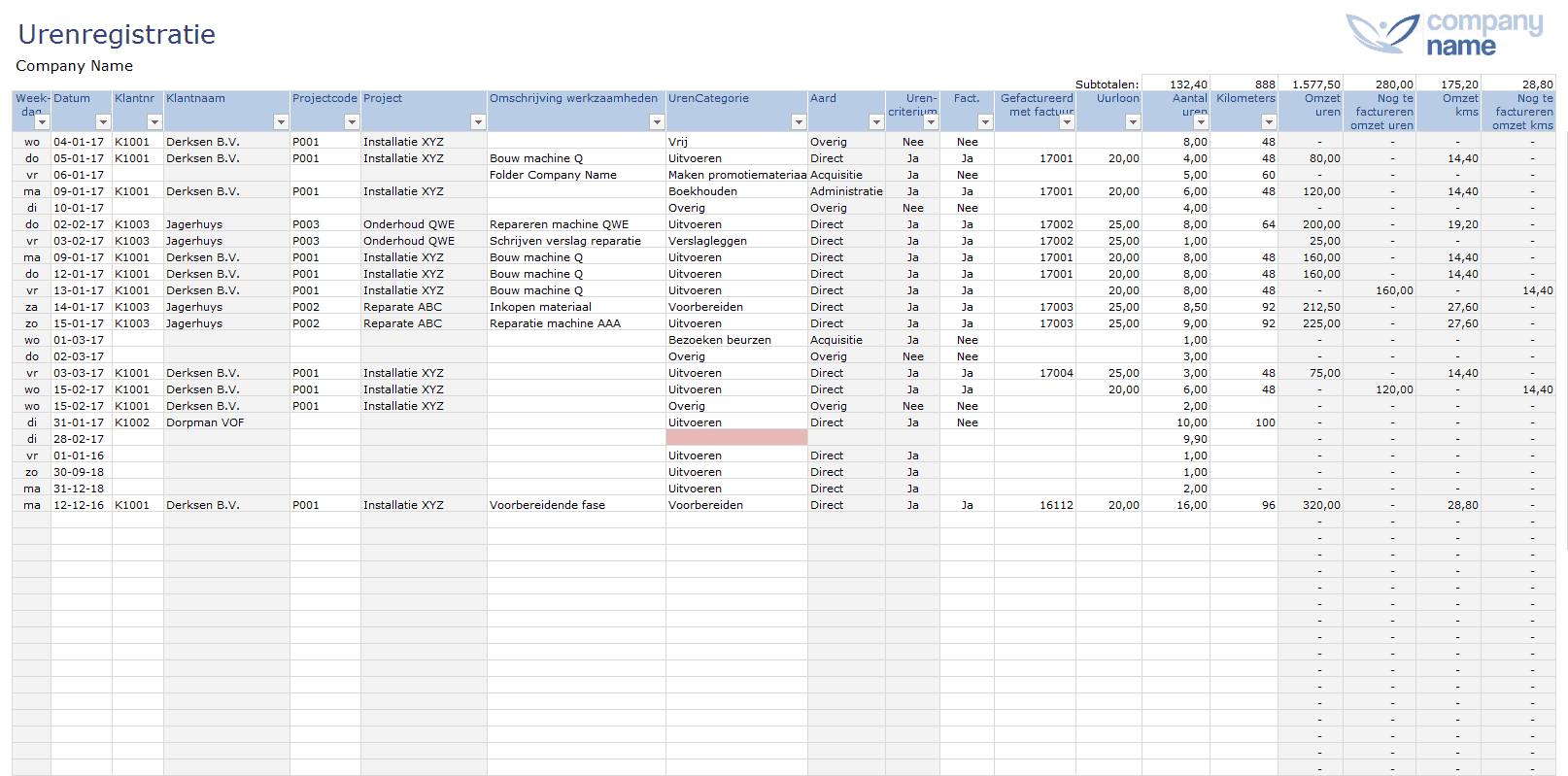Image resolution: width=1568 pixels, height=776 pixels.
Task: Select the Urenregistratie title
Action: (117, 34)
